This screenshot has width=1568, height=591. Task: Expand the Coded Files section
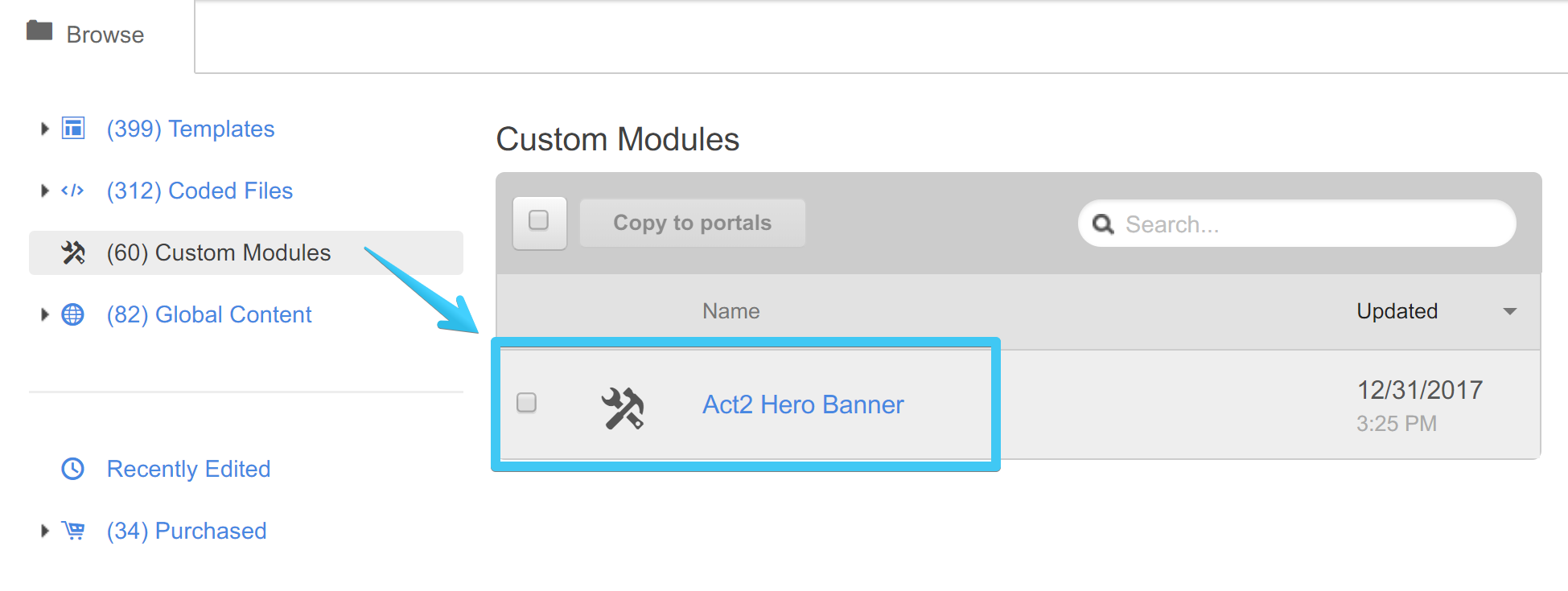(x=44, y=191)
